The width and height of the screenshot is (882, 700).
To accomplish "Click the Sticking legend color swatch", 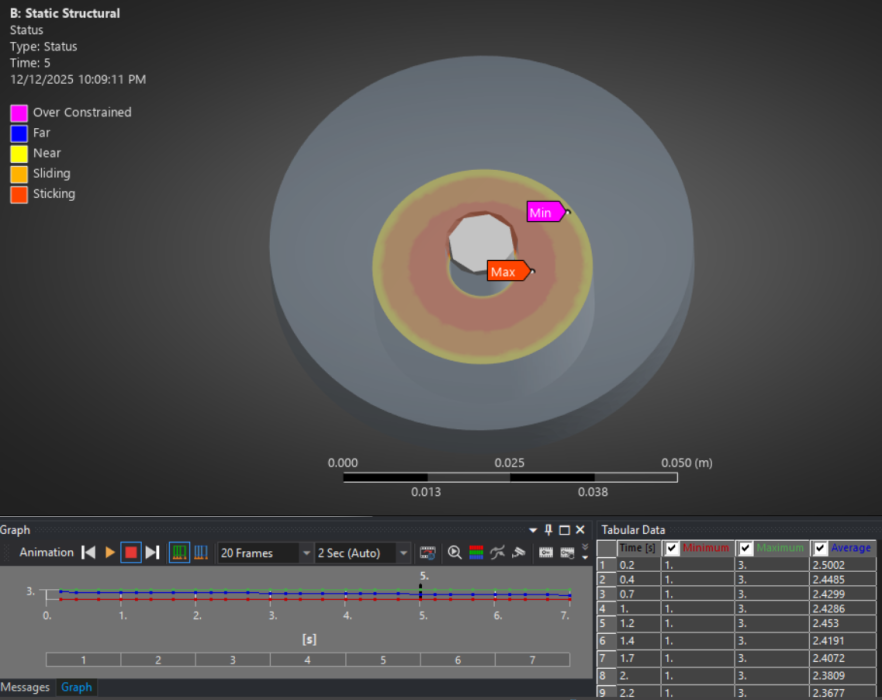I will pos(19,194).
